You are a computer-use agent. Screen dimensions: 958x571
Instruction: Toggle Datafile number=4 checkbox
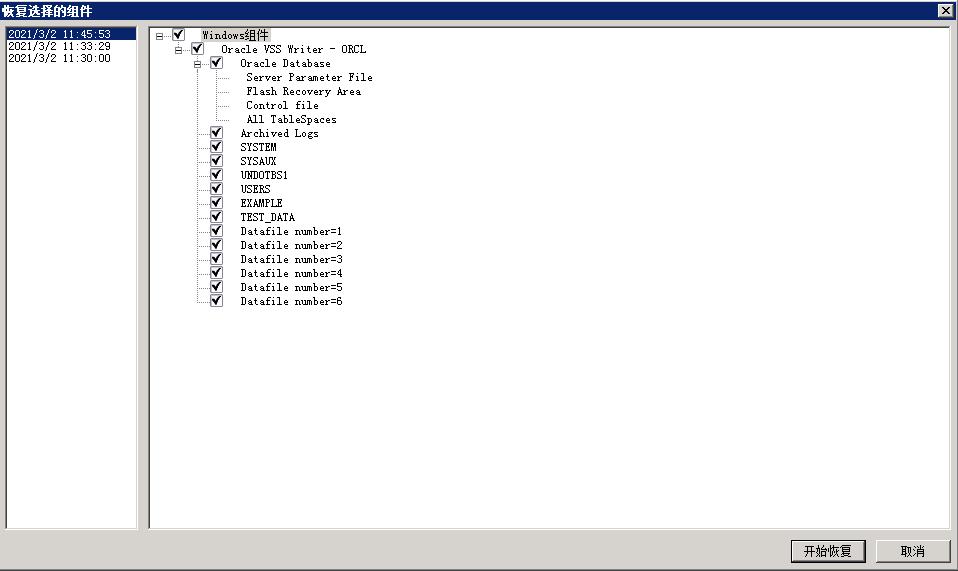point(216,273)
